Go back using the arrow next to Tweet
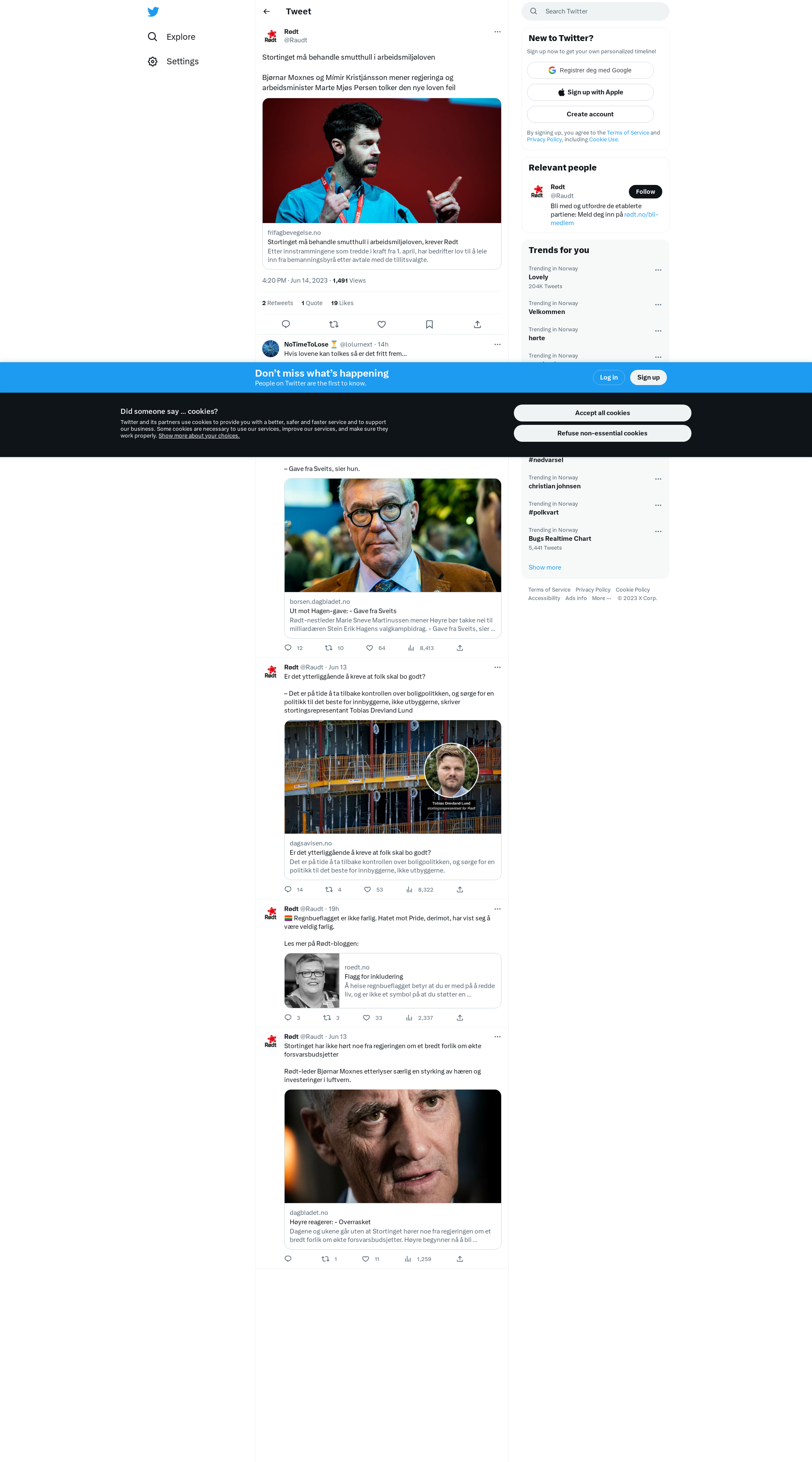 coord(266,11)
